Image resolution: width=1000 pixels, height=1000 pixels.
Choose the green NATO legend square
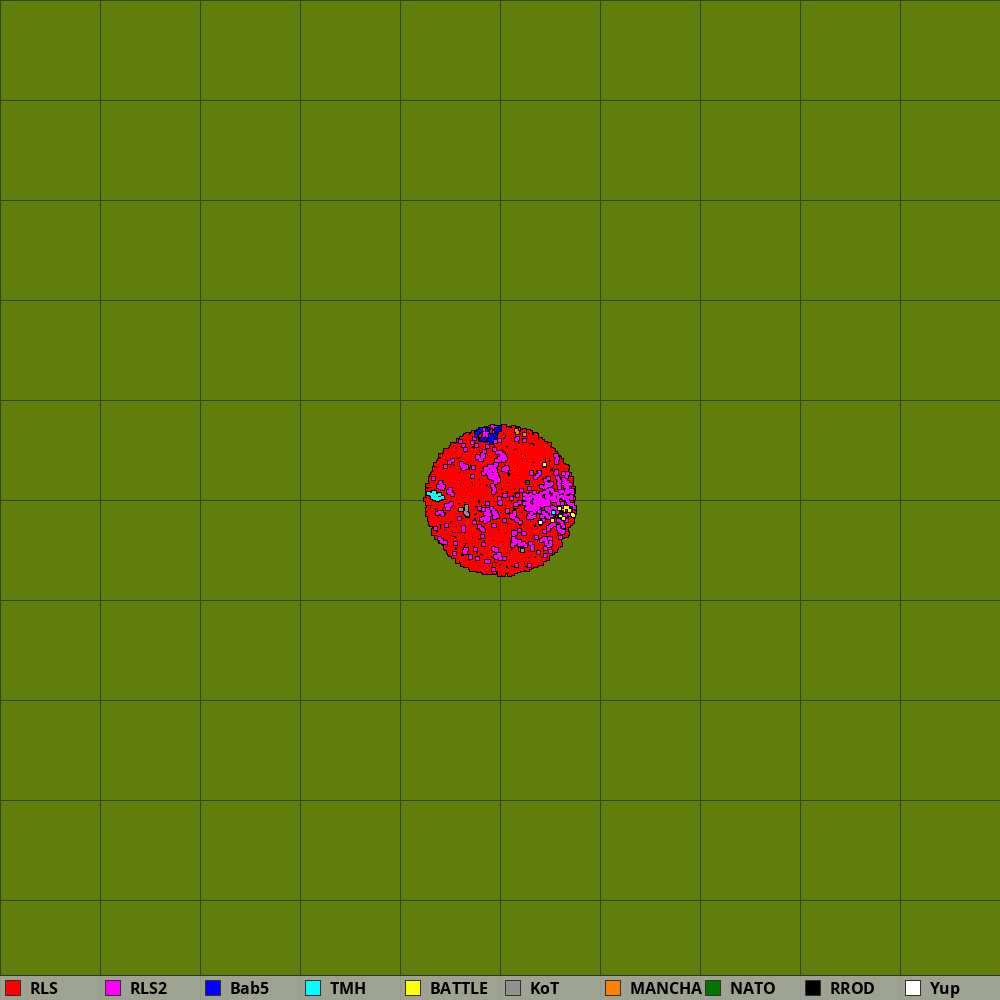pos(713,988)
